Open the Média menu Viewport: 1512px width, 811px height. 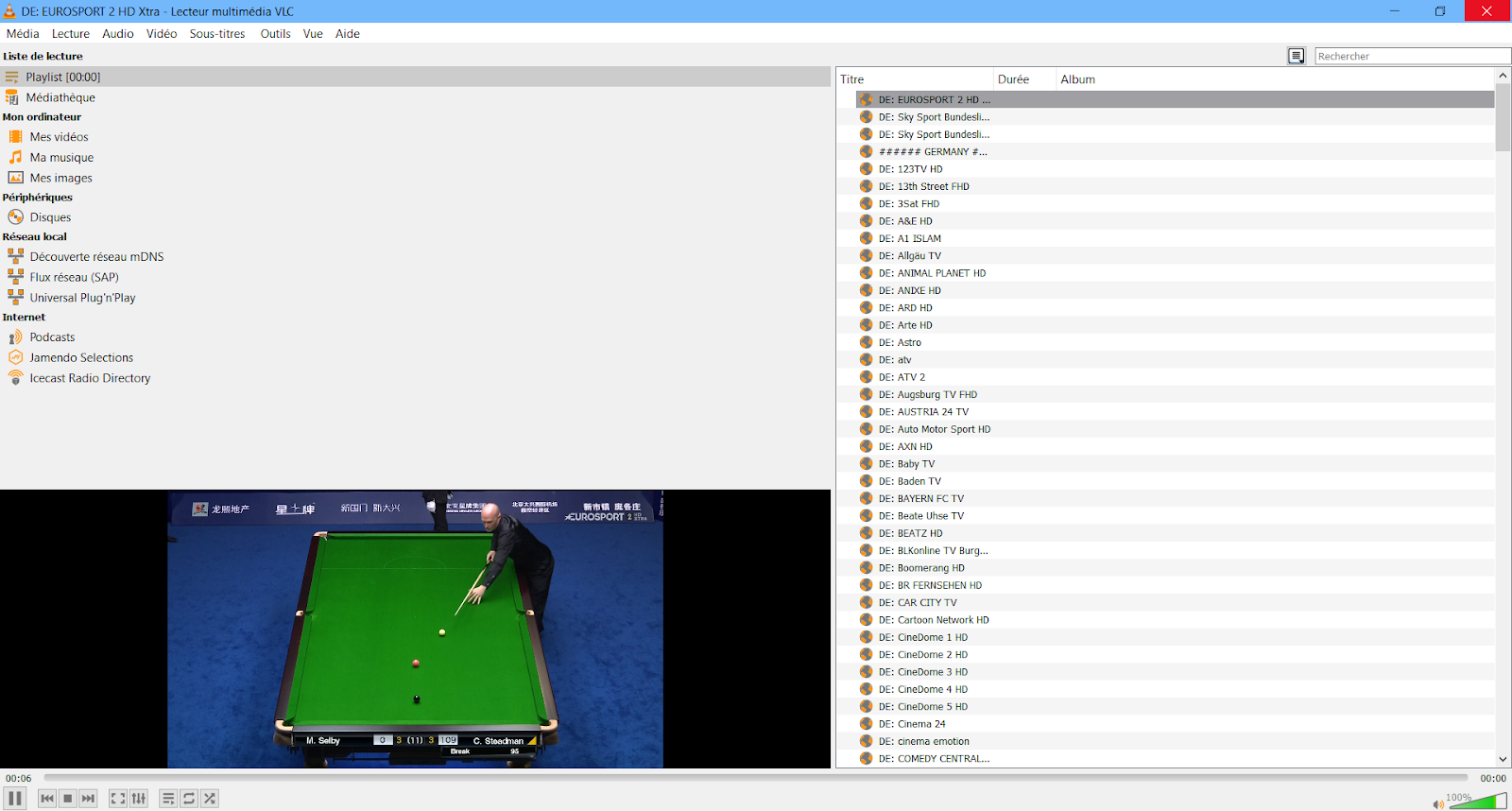[23, 34]
